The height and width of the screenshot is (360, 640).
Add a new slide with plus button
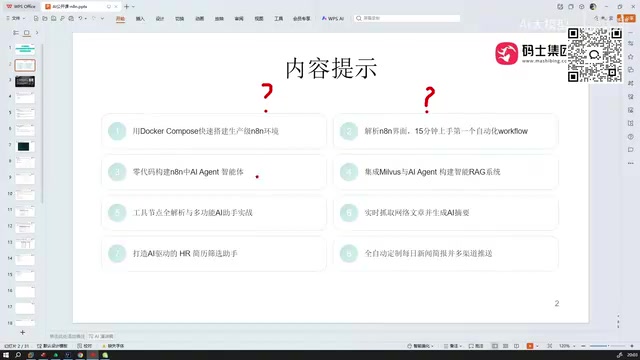coord(22,333)
